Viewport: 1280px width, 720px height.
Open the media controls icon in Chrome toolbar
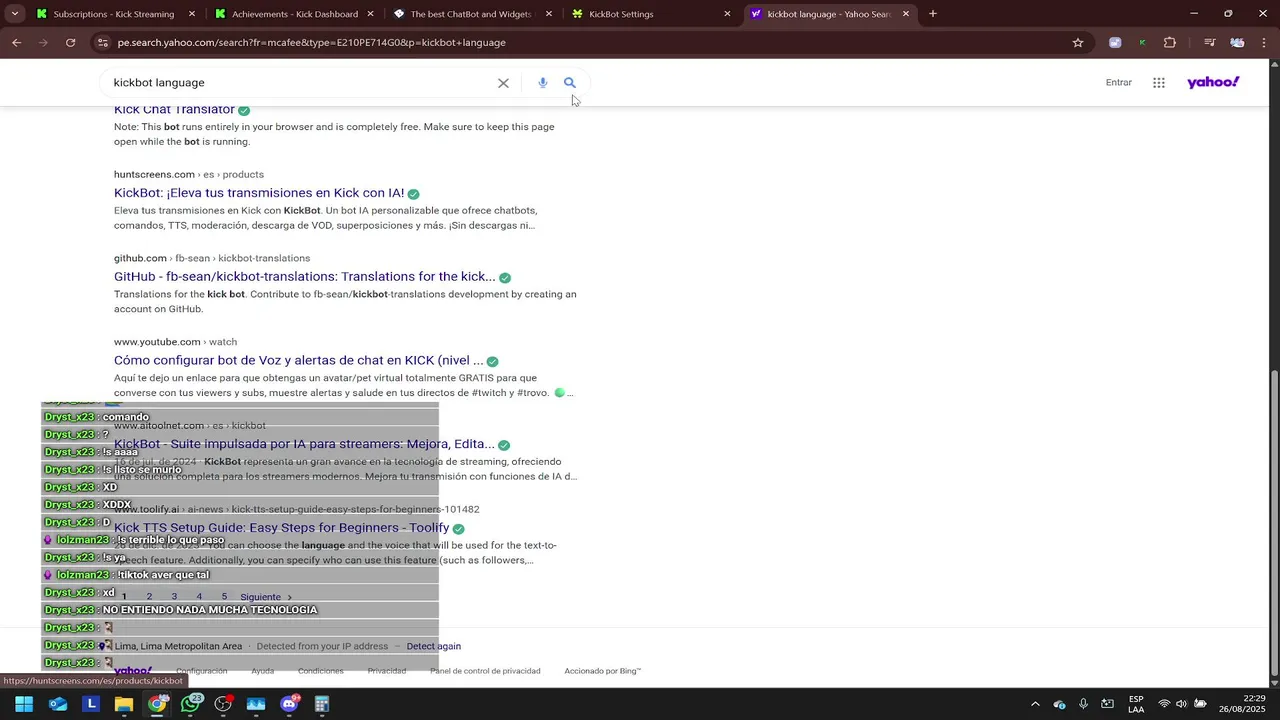tap(1209, 43)
